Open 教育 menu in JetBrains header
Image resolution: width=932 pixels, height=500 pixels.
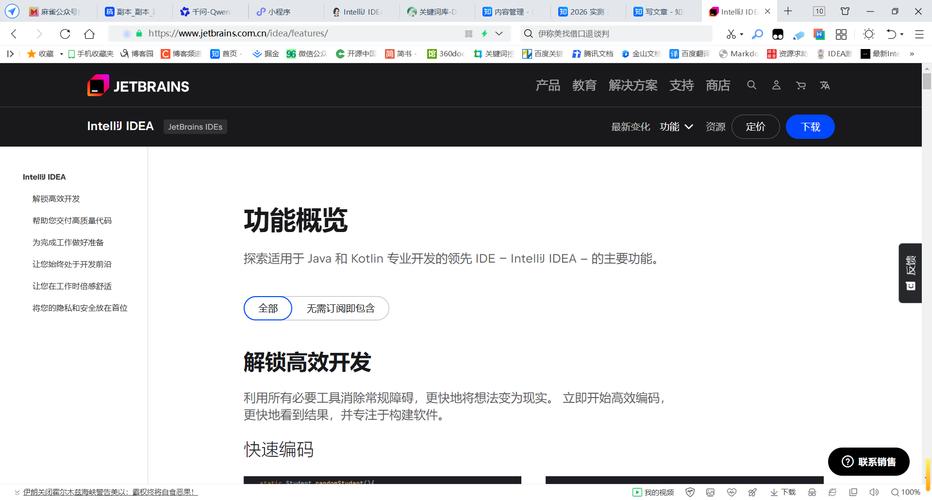click(584, 85)
